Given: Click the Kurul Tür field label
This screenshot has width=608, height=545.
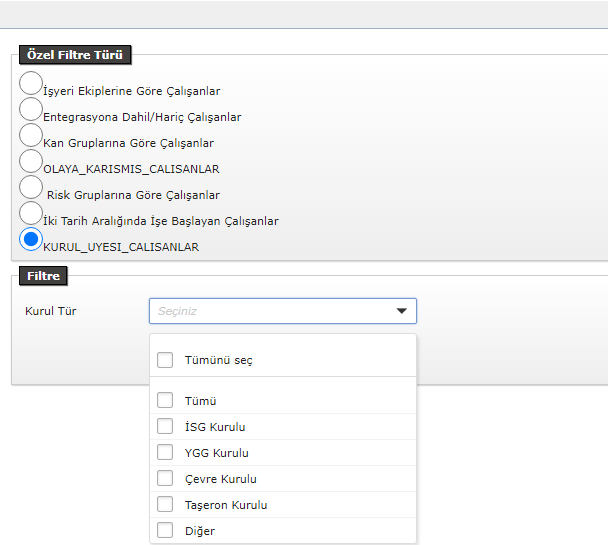Looking at the screenshot, I should [x=51, y=311].
